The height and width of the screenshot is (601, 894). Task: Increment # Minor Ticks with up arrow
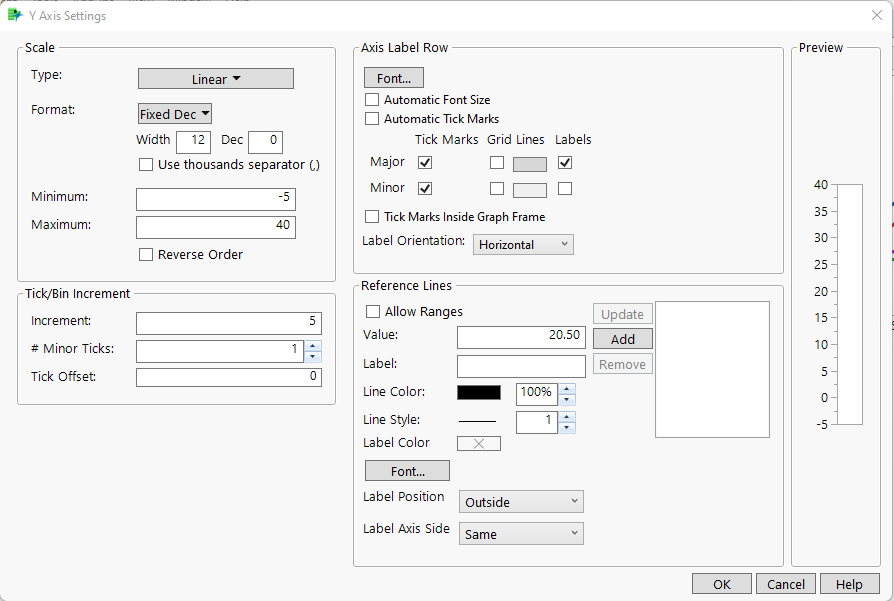(x=312, y=345)
